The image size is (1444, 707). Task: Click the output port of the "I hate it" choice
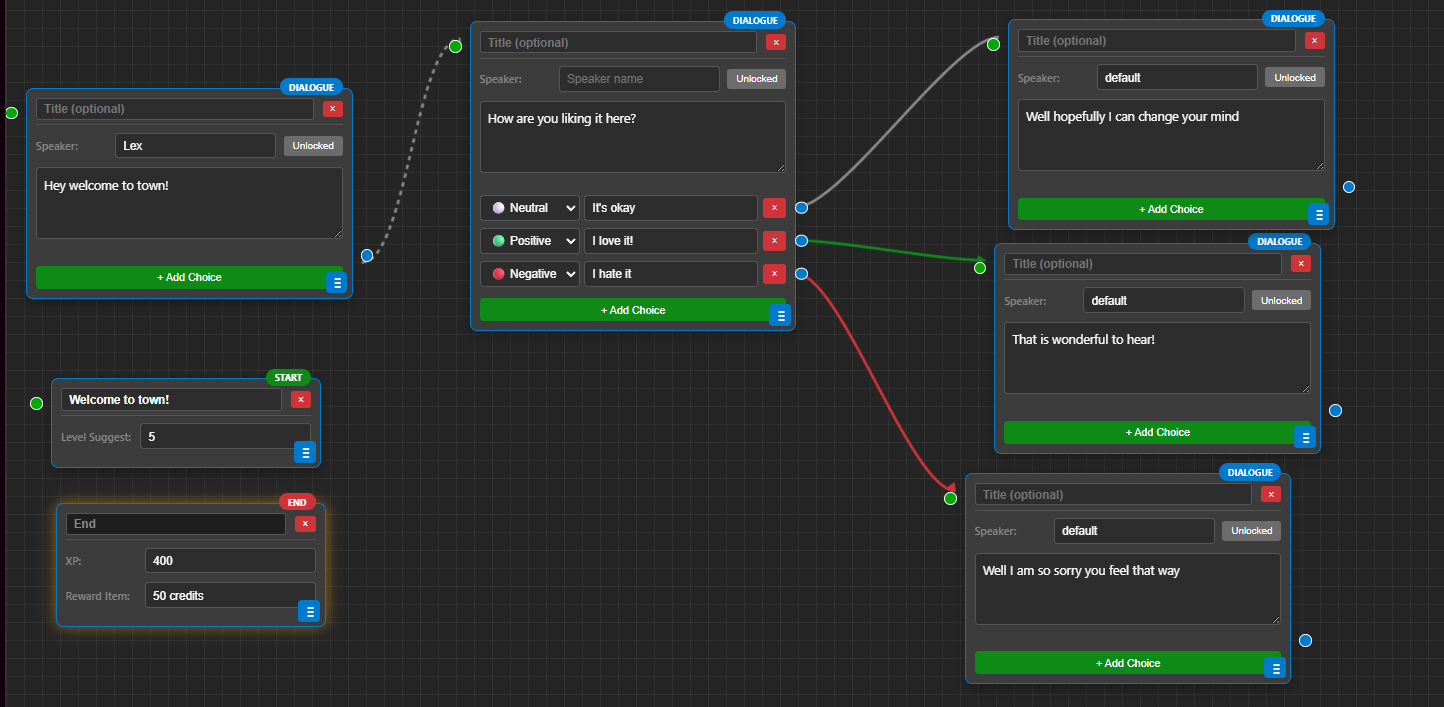(x=801, y=274)
